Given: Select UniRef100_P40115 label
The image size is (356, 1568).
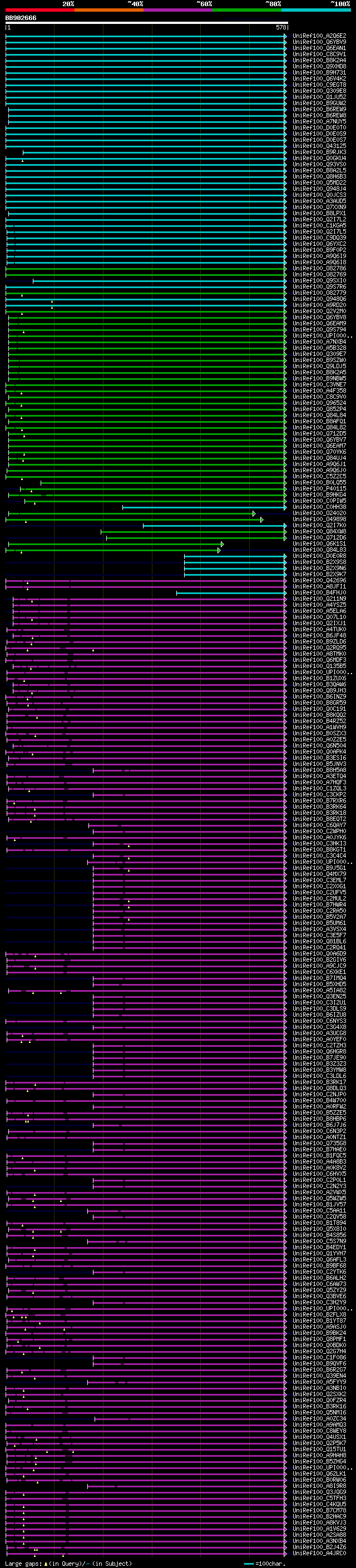Looking at the screenshot, I should coord(319,489).
